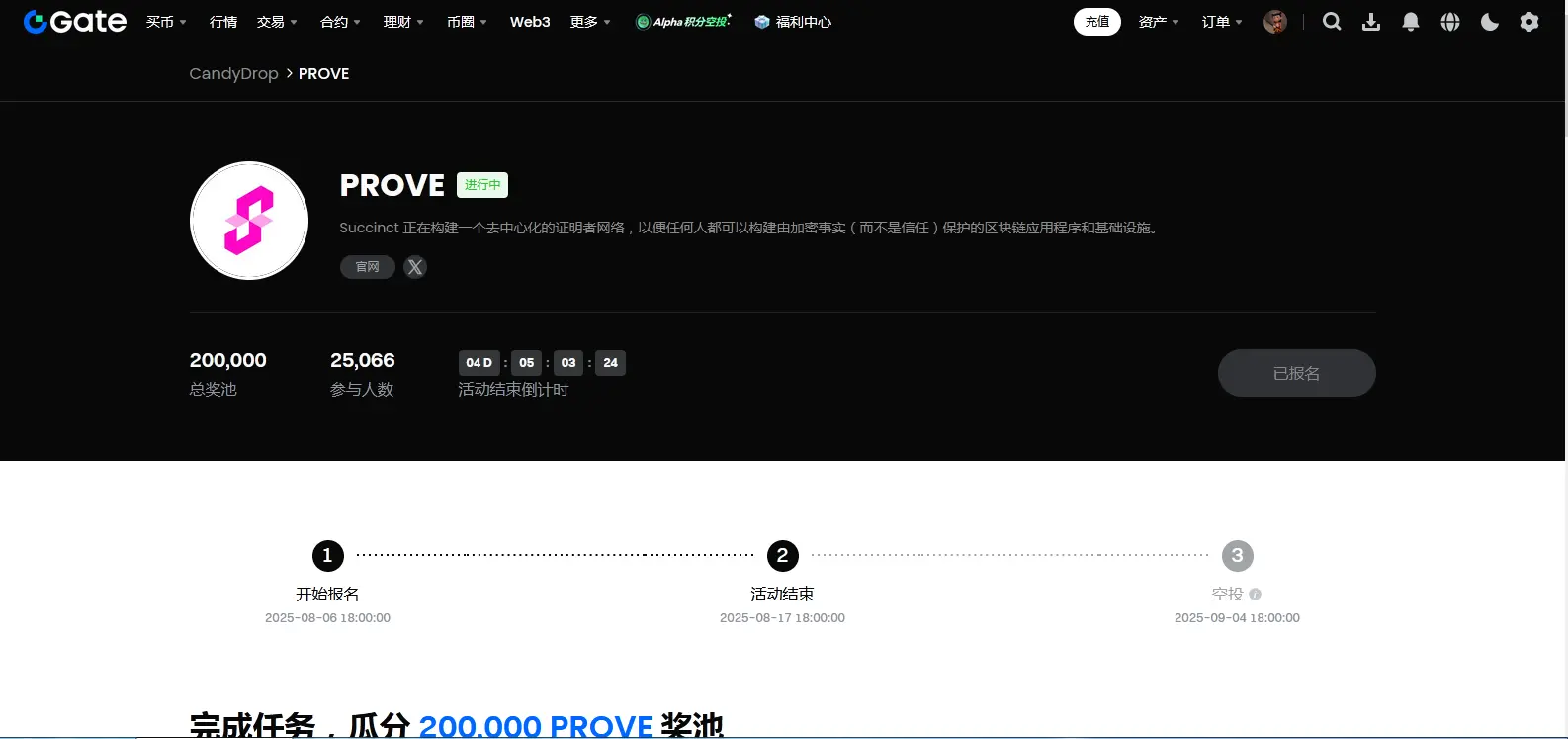
Task: Toggle dark mode moon icon
Action: [1490, 22]
